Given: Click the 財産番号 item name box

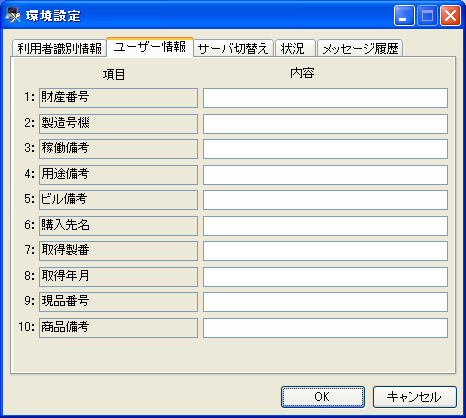Looking at the screenshot, I should pyautogui.click(x=118, y=98).
